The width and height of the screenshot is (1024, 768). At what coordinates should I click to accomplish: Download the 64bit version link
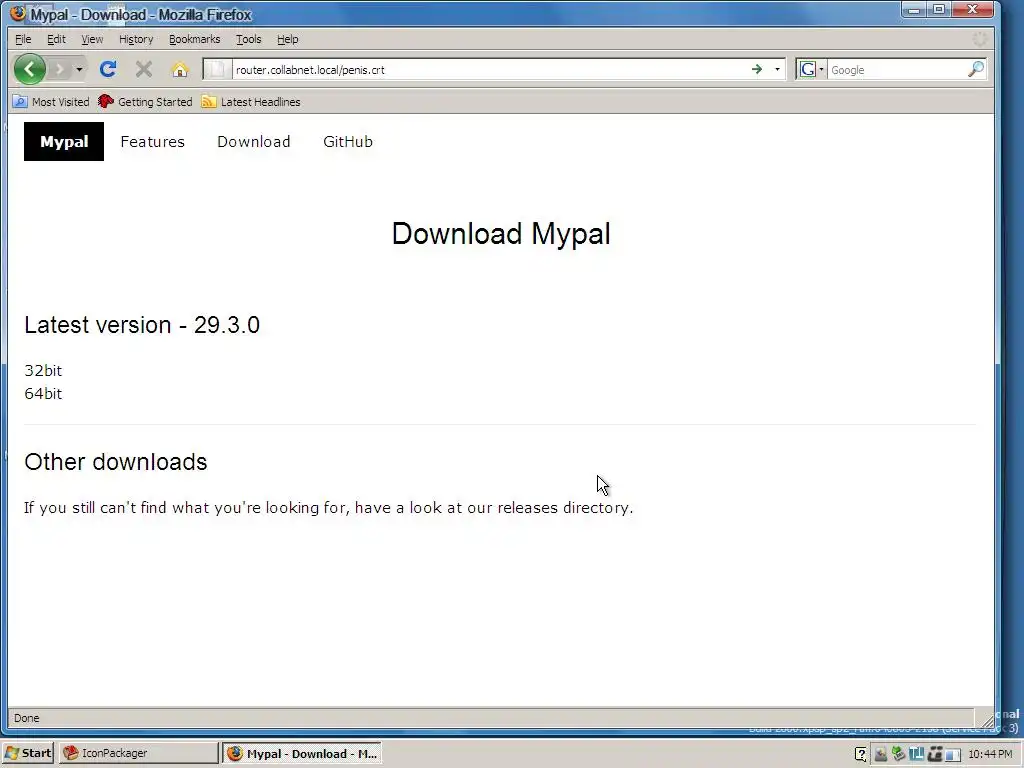43,393
